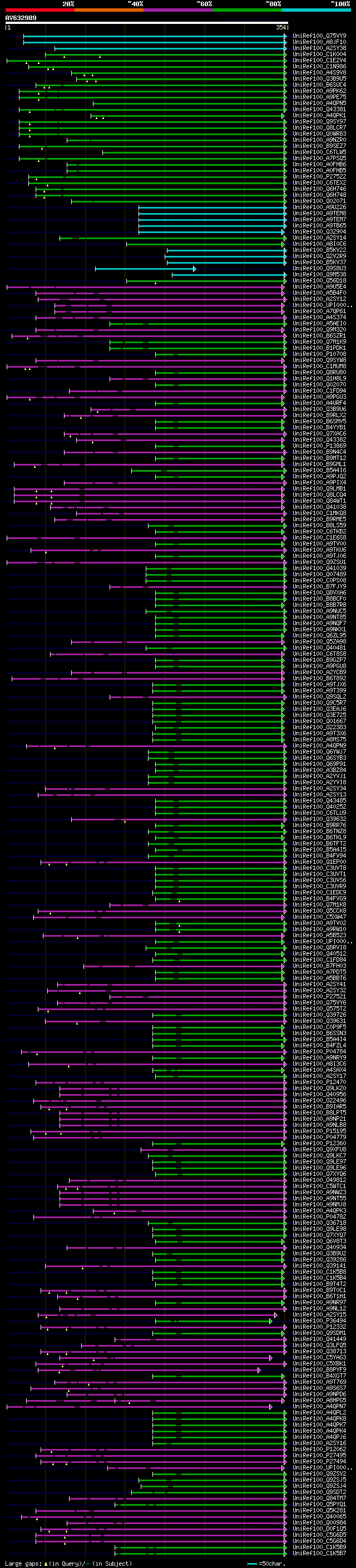Viewport: 356px width, 1568px height.
Task: Select hit label UniRef100_Q02070
Action: pos(319,385)
